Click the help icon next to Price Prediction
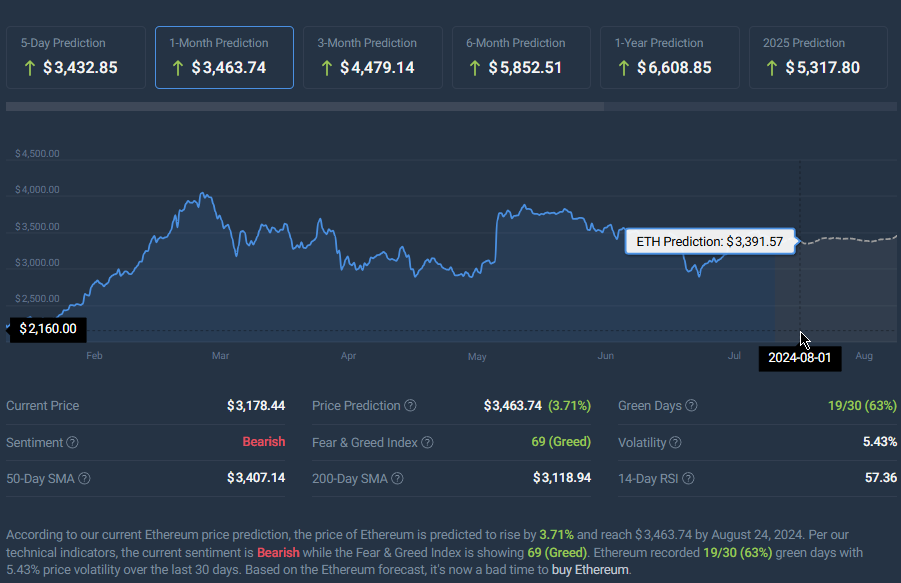Viewport: 901px width, 583px height. [x=410, y=406]
